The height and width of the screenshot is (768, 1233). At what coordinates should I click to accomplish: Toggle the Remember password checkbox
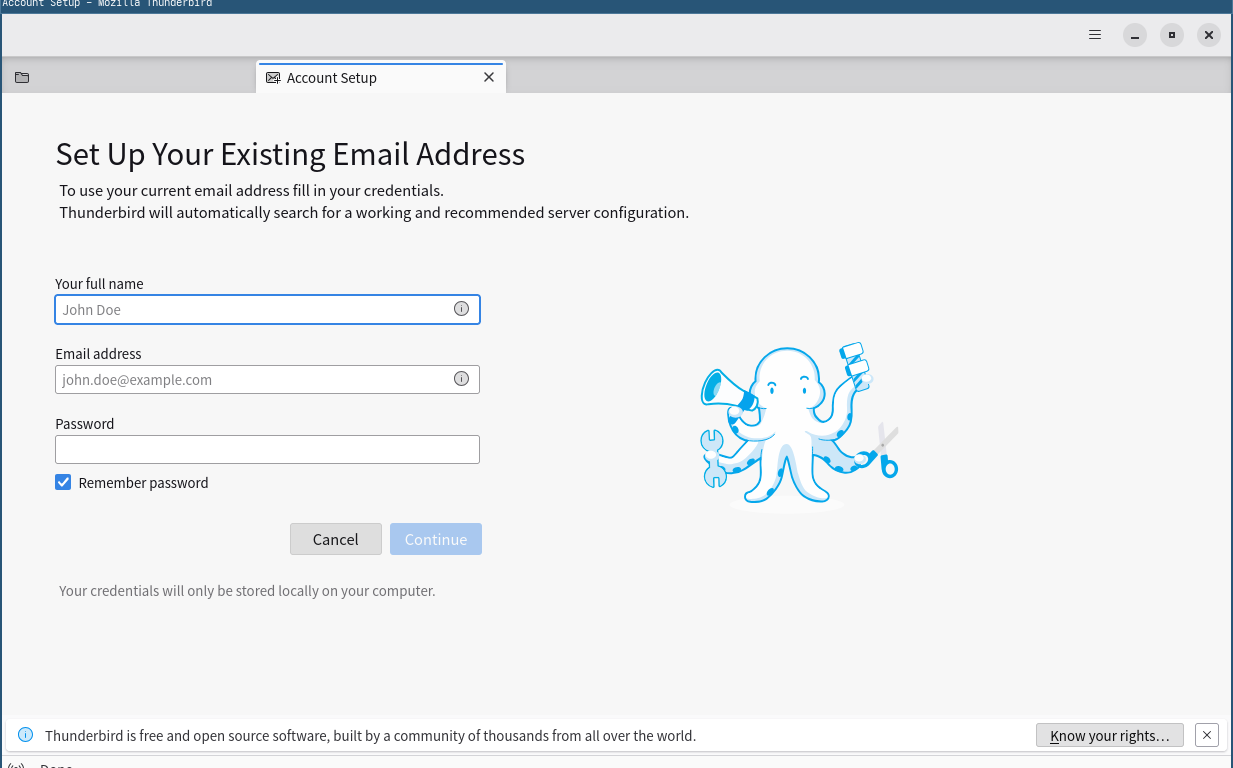point(63,482)
